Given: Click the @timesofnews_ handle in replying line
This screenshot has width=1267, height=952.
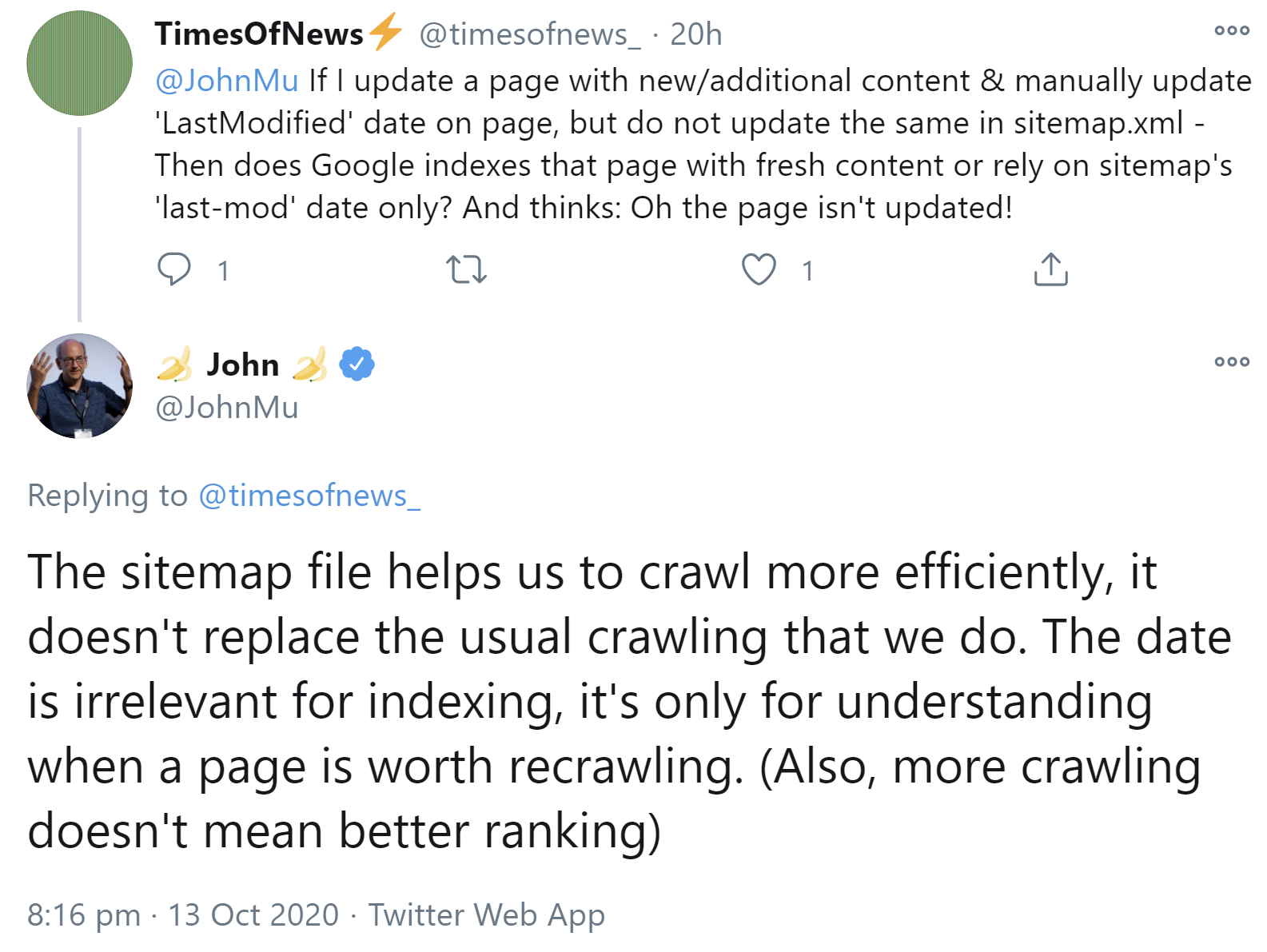Looking at the screenshot, I should point(310,496).
